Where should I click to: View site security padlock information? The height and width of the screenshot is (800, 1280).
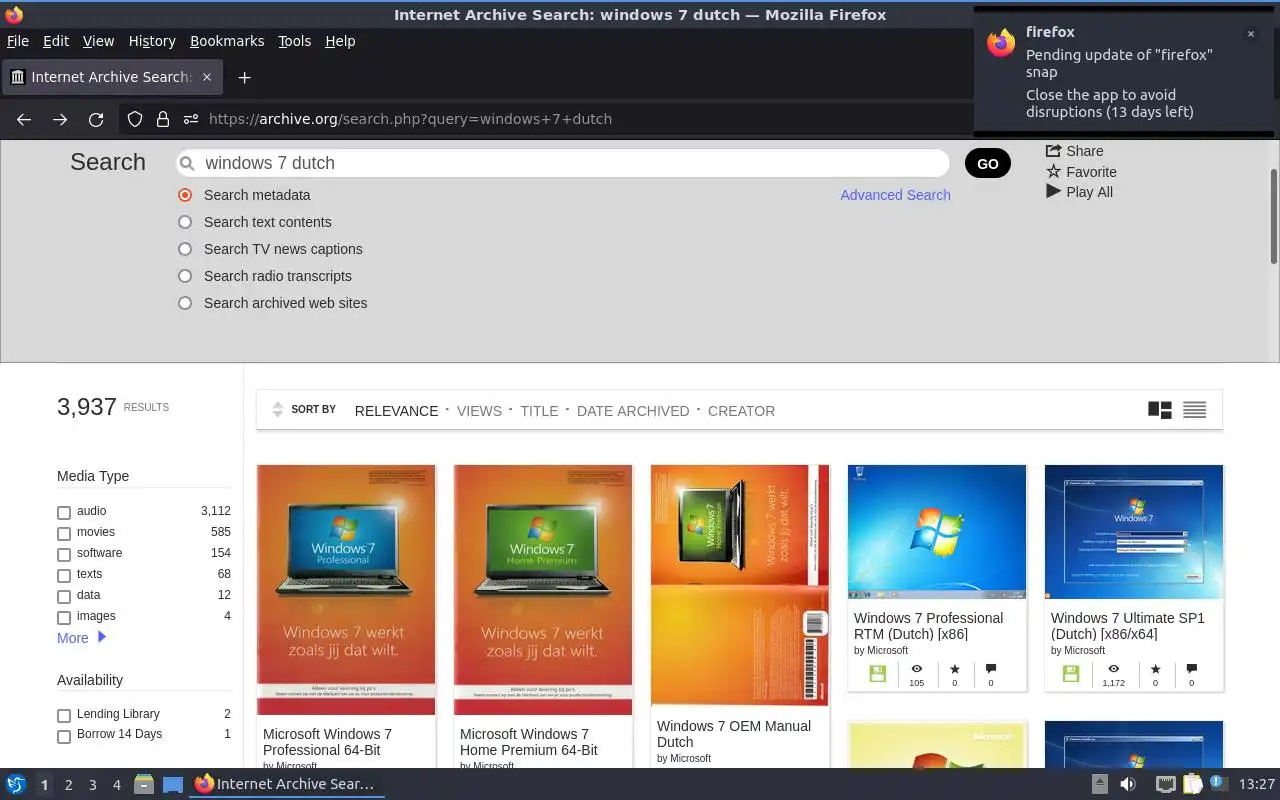pyautogui.click(x=163, y=119)
